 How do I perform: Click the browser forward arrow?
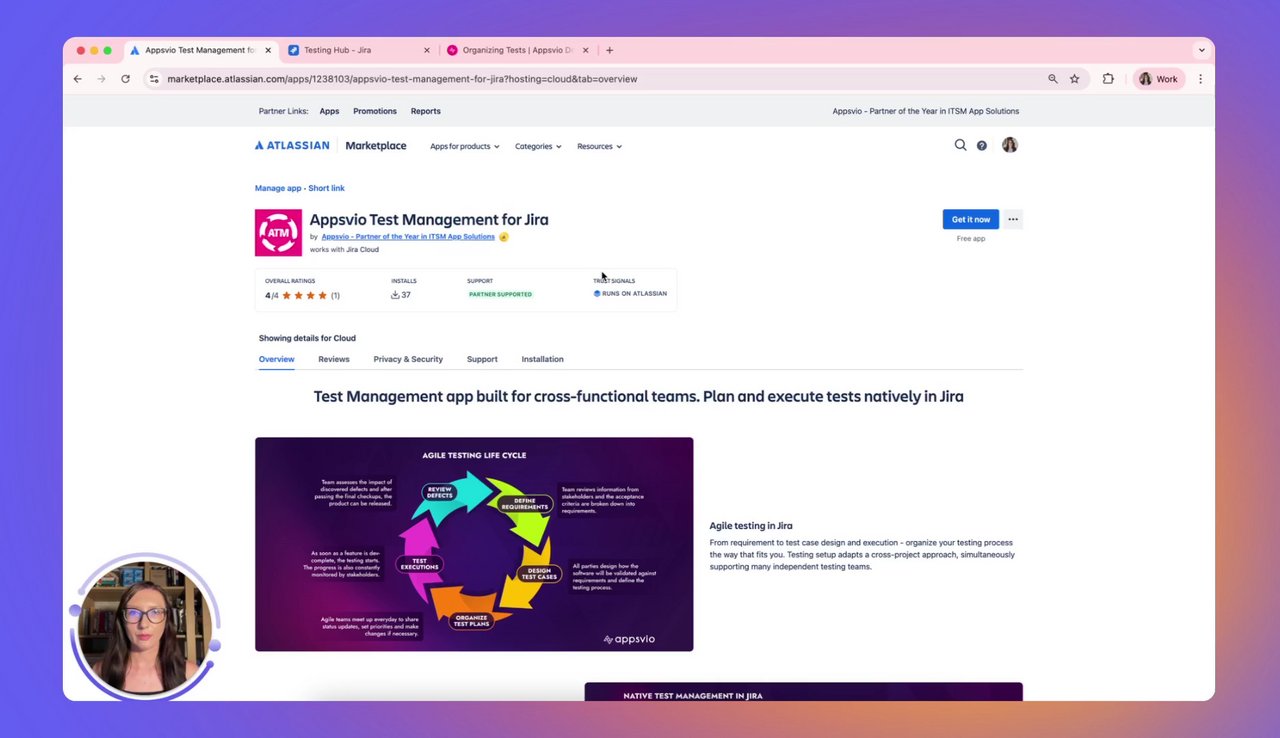101,79
